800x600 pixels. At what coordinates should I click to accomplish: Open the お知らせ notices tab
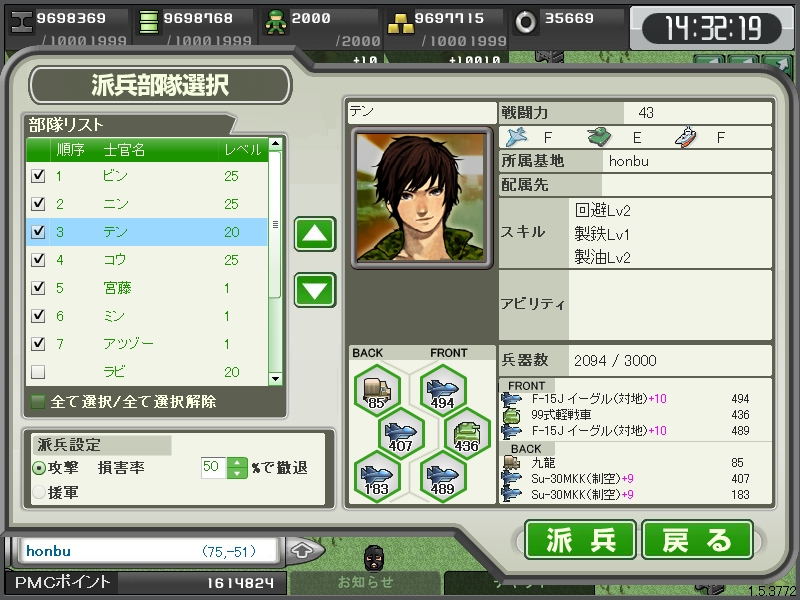tap(365, 582)
